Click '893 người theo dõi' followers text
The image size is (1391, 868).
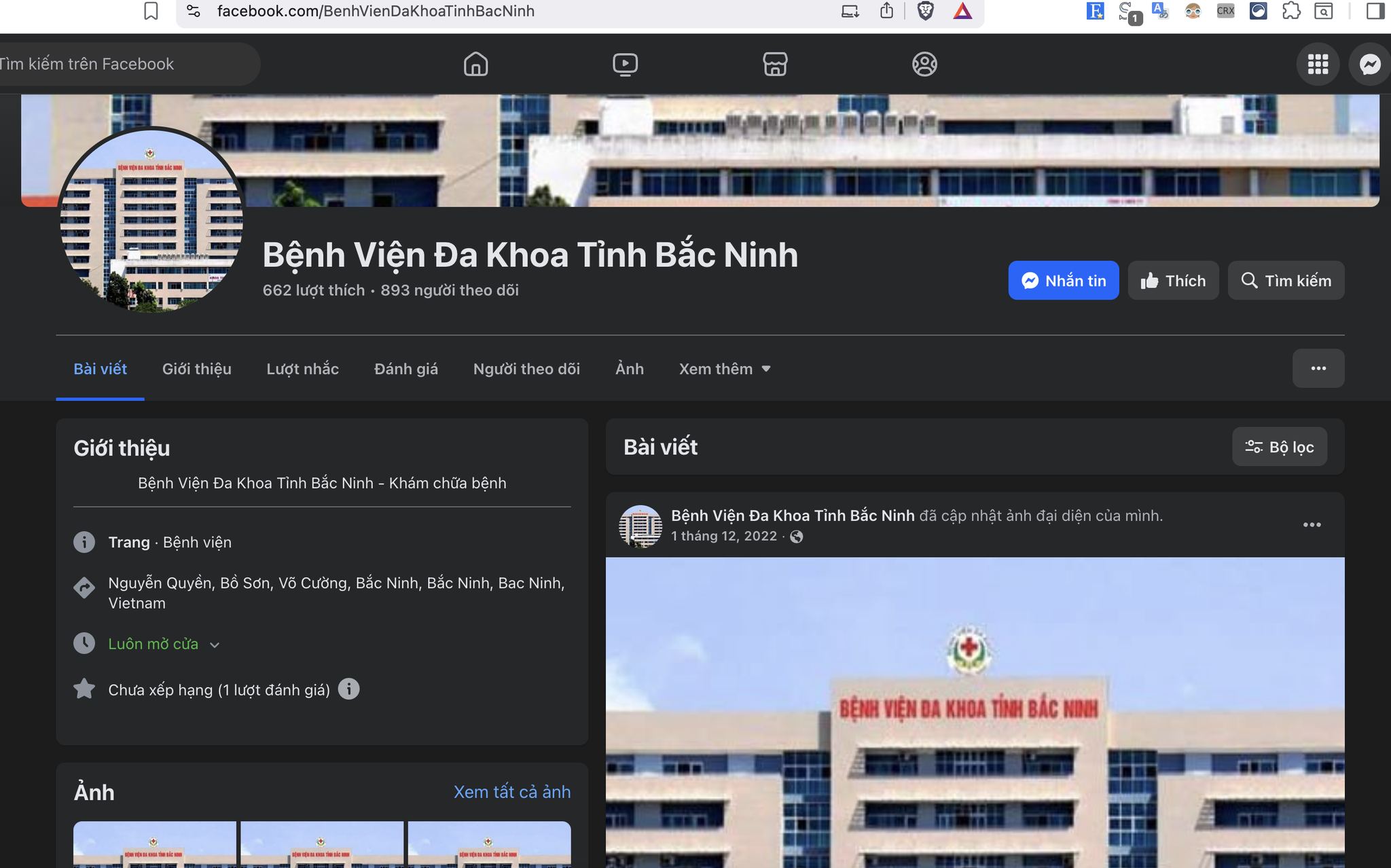click(450, 290)
